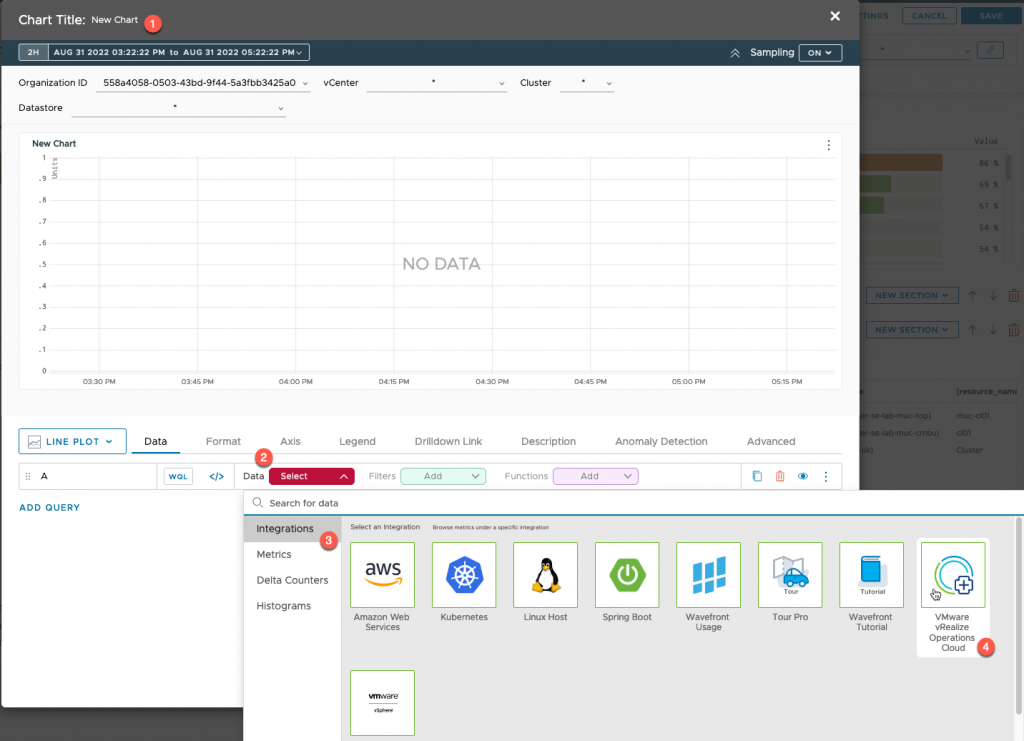Select the Amazon Web Services integration tile
Viewport: 1024px width, 741px height.
[x=382, y=575]
